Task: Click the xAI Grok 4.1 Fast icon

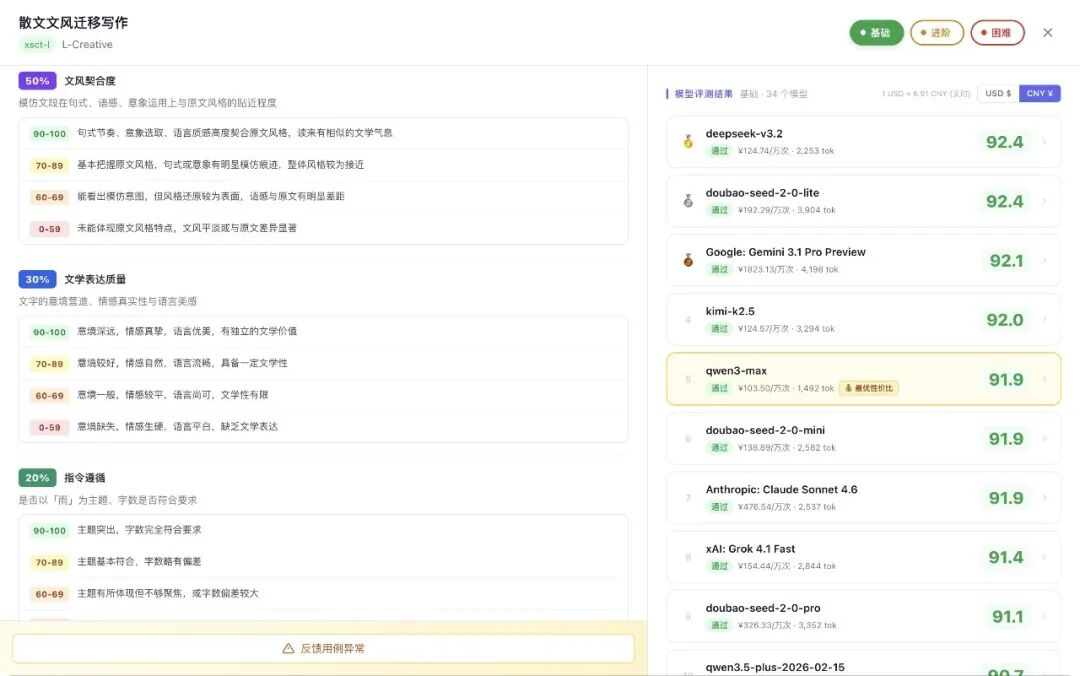Action: (687, 556)
